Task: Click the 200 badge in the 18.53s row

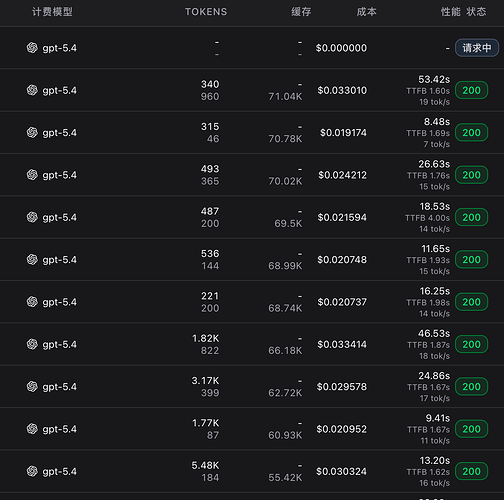Action: [471, 217]
